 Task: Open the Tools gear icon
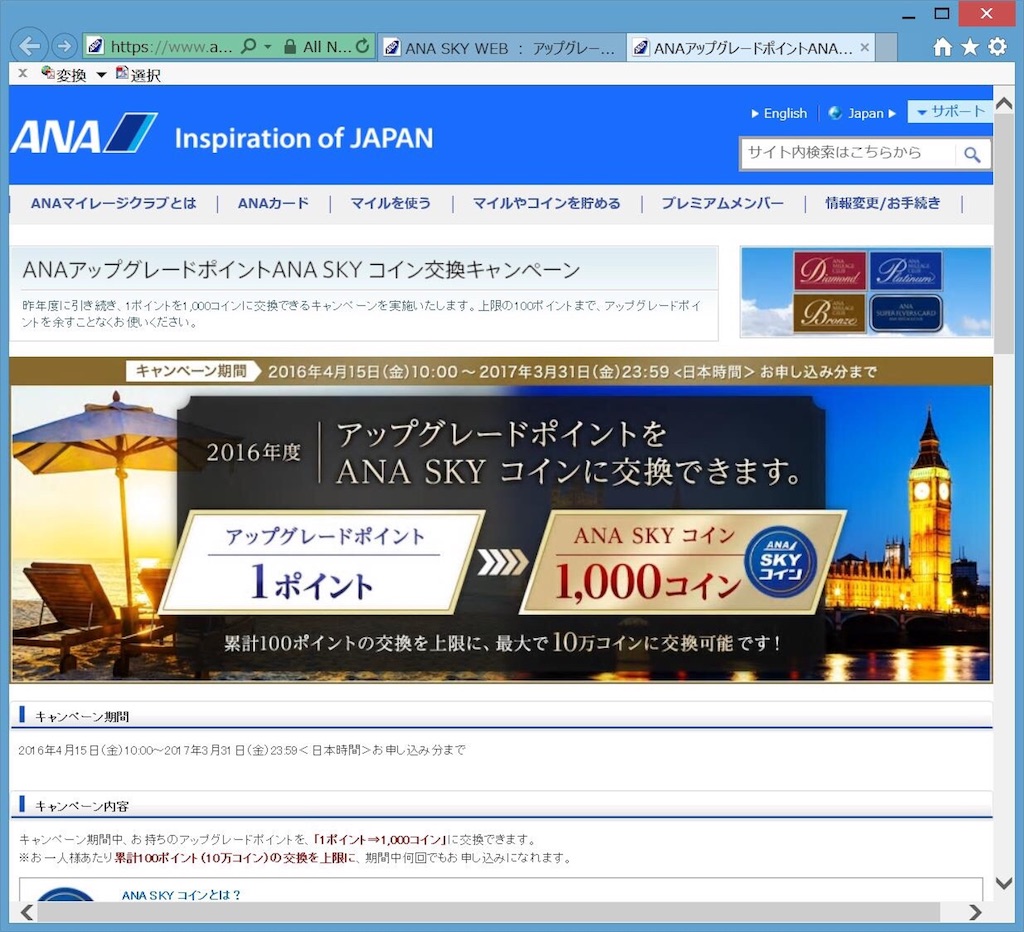click(x=997, y=46)
